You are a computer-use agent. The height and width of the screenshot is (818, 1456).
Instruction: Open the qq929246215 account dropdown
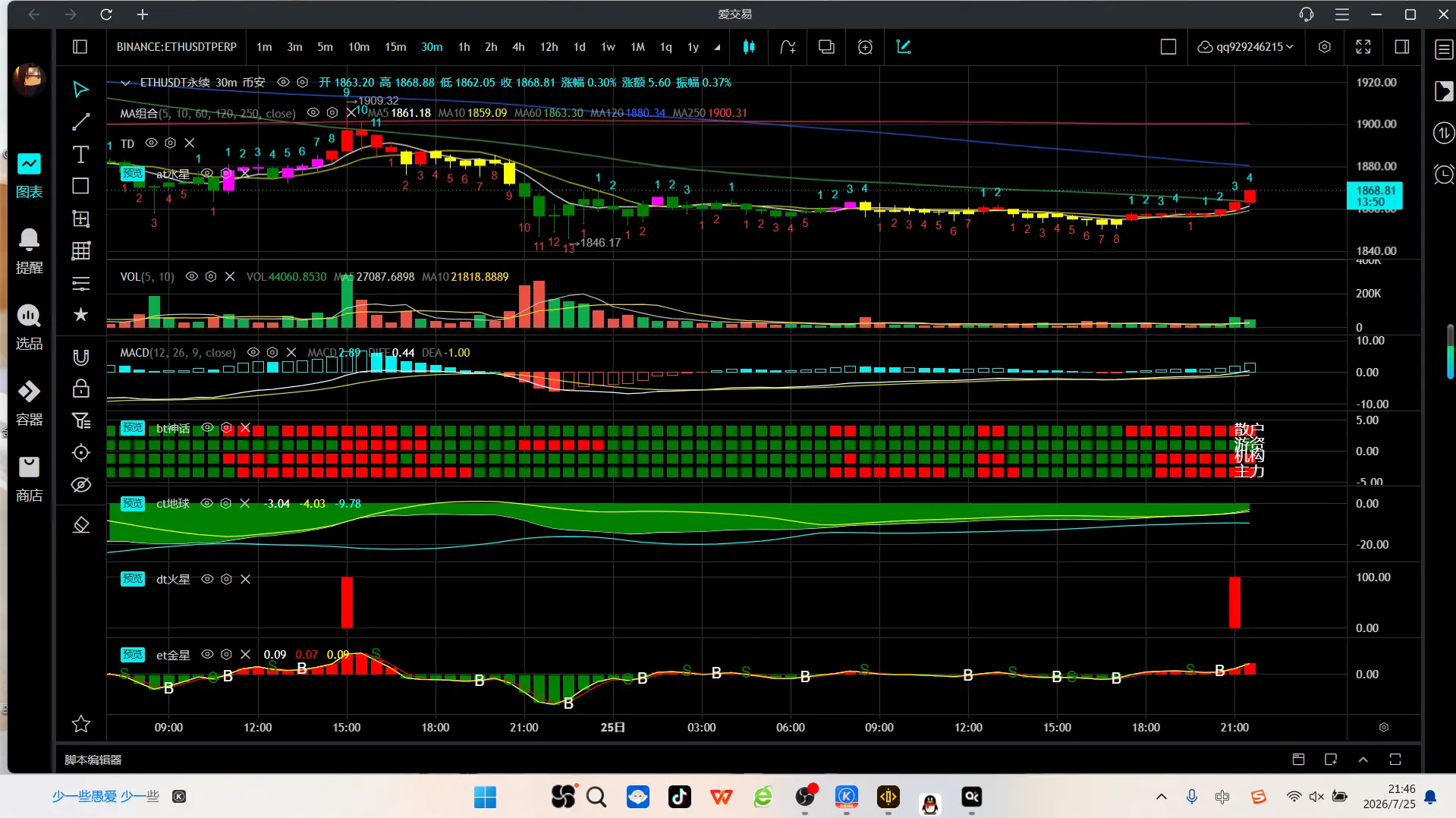click(x=1245, y=47)
